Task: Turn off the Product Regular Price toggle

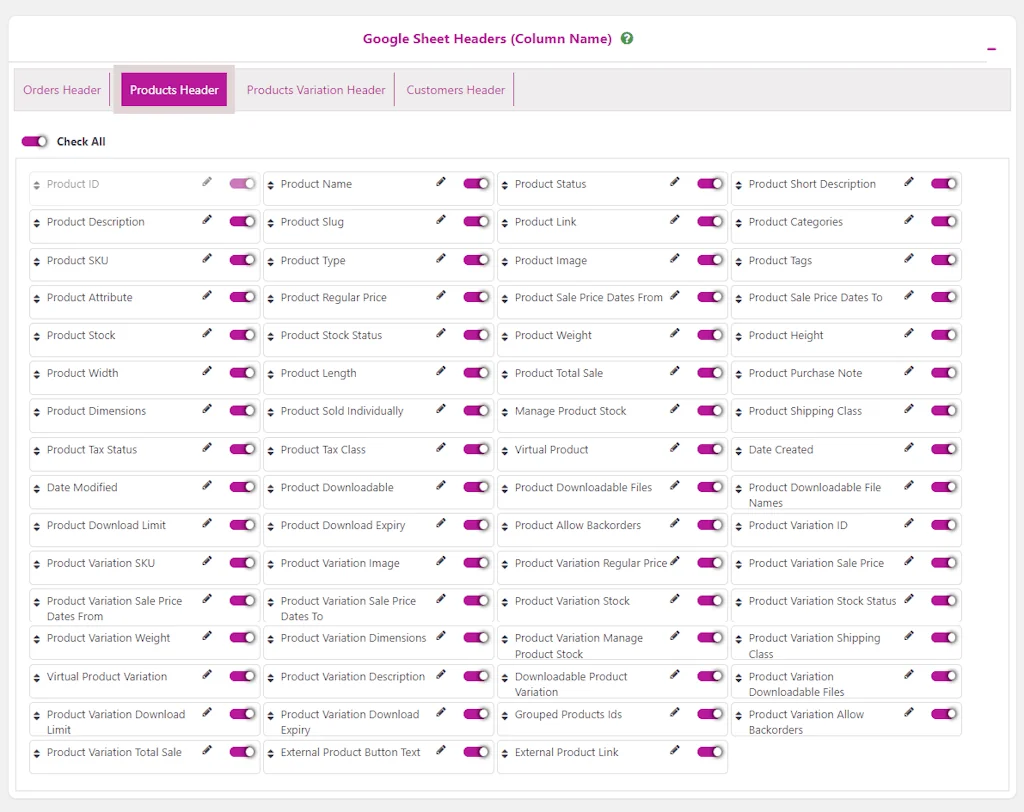Action: (x=476, y=297)
